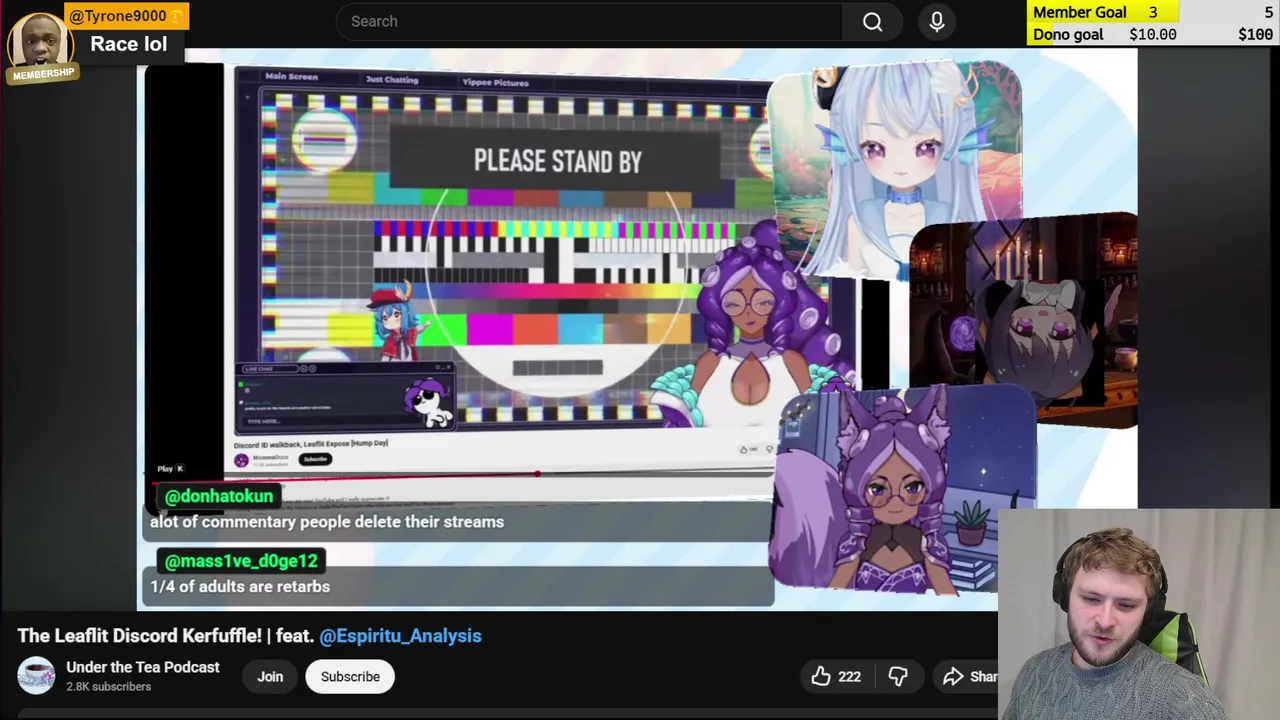Click the streamer webcam overlay
This screenshot has width=1280, height=720.
click(x=1138, y=615)
